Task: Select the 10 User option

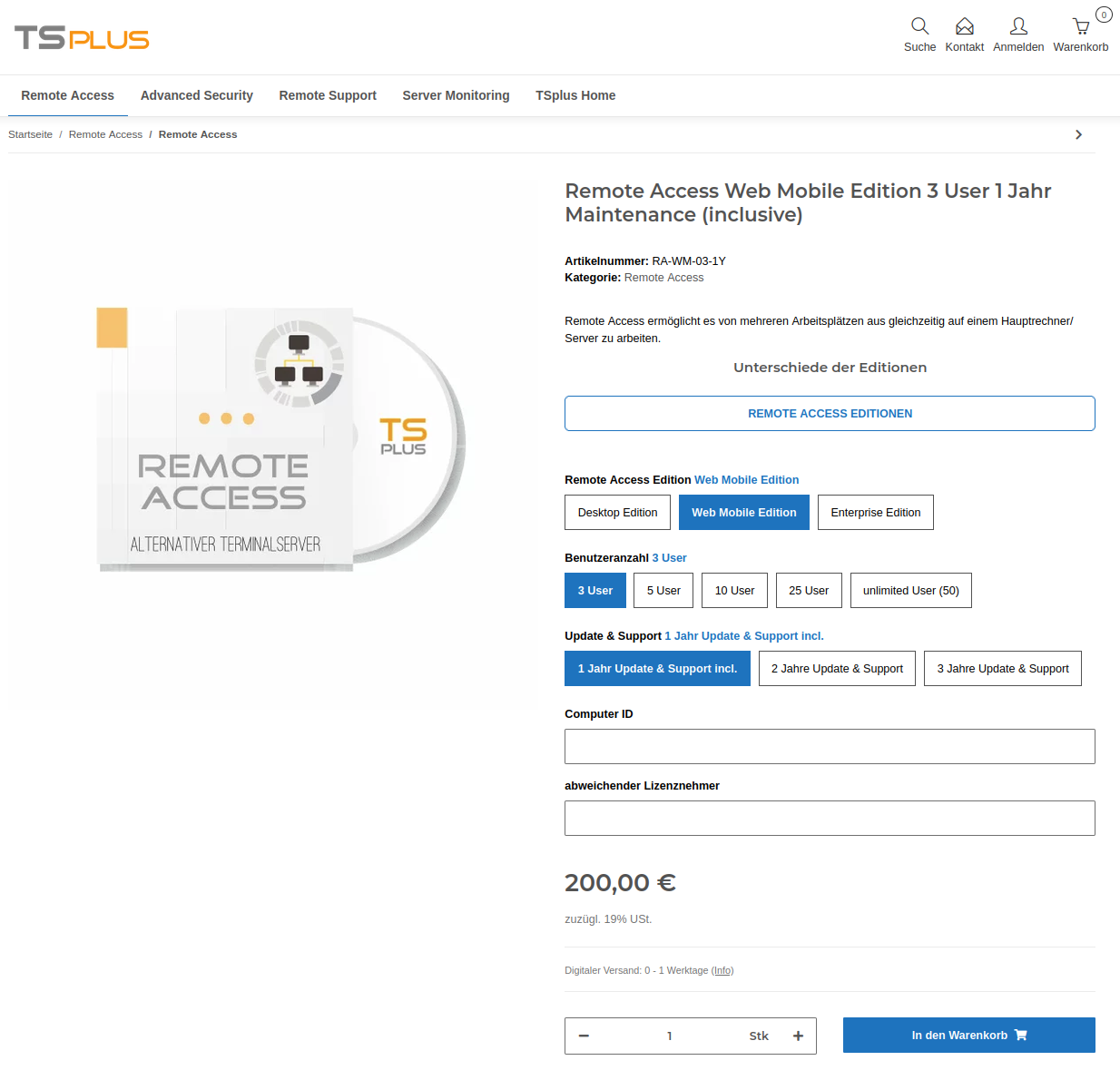Action: 734,591
